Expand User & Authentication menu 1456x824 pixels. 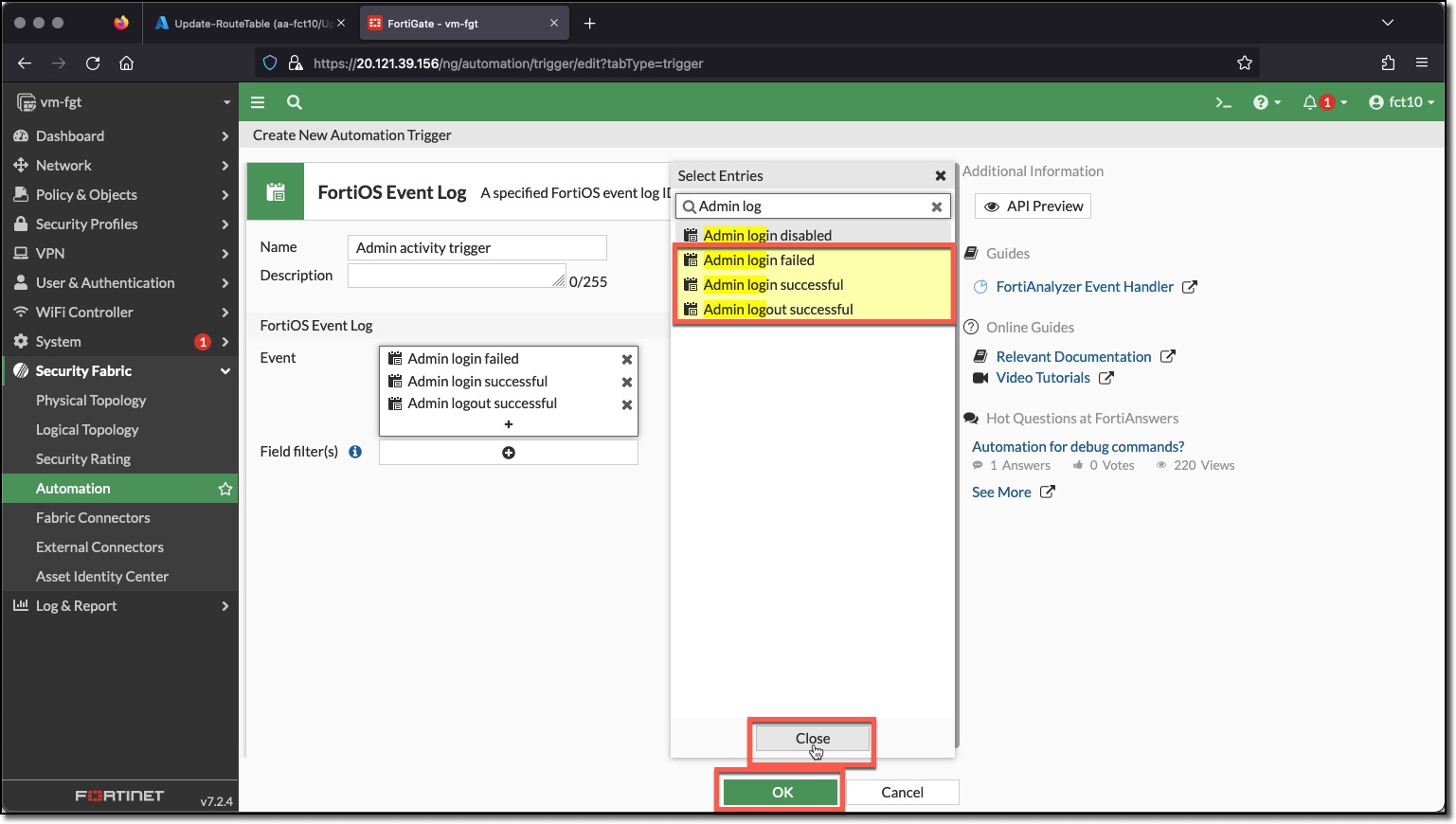[x=119, y=283]
